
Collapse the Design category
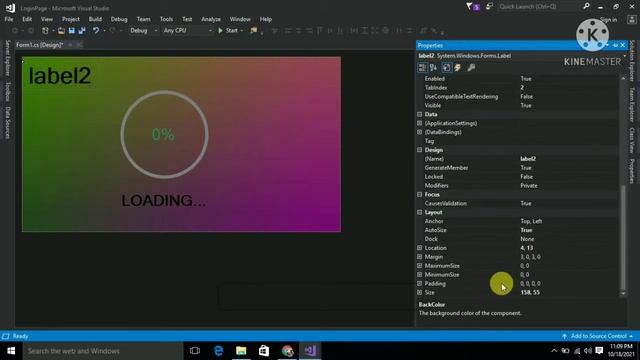(420, 150)
